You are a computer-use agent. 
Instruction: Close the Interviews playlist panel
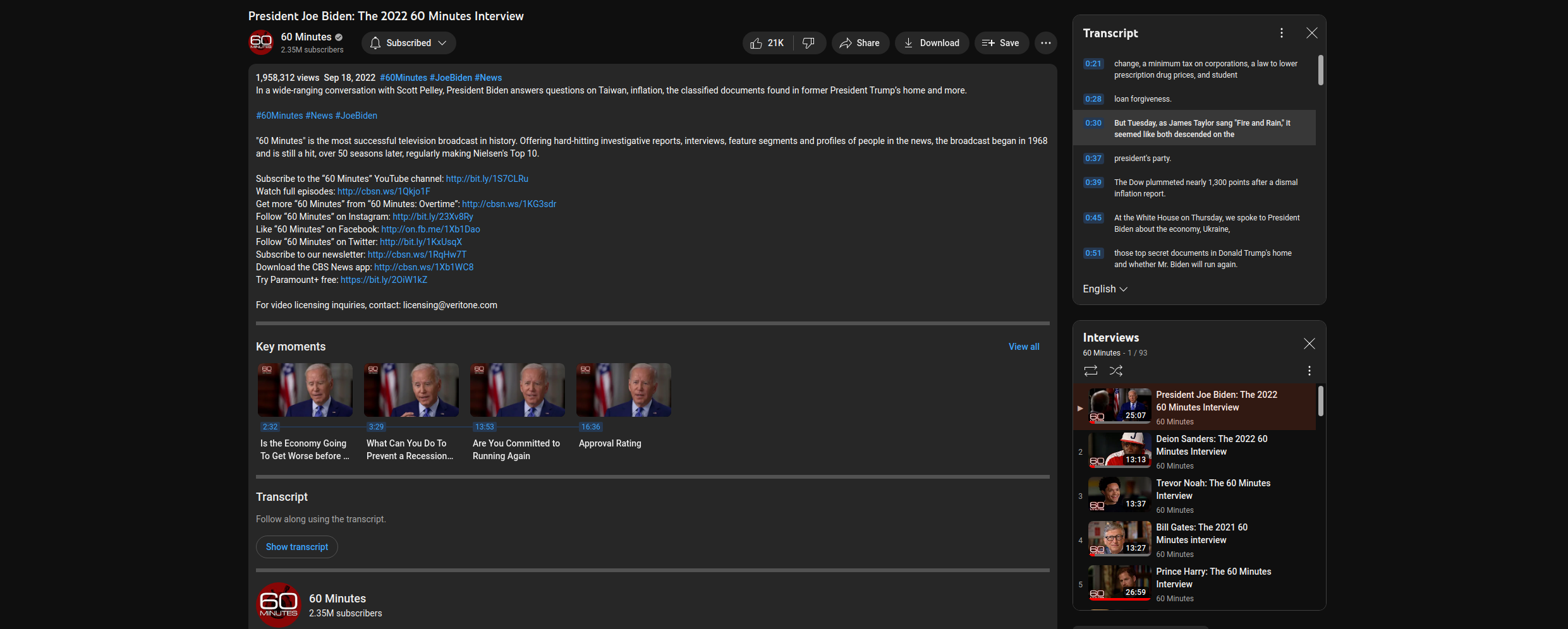click(x=1310, y=344)
